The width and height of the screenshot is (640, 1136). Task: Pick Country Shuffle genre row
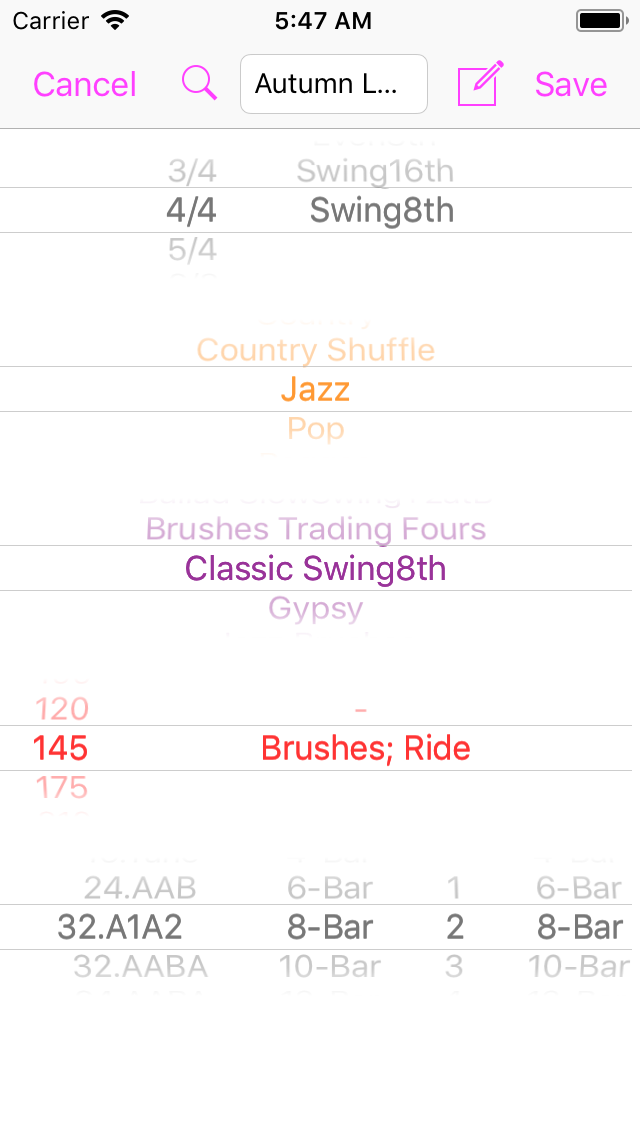point(315,350)
